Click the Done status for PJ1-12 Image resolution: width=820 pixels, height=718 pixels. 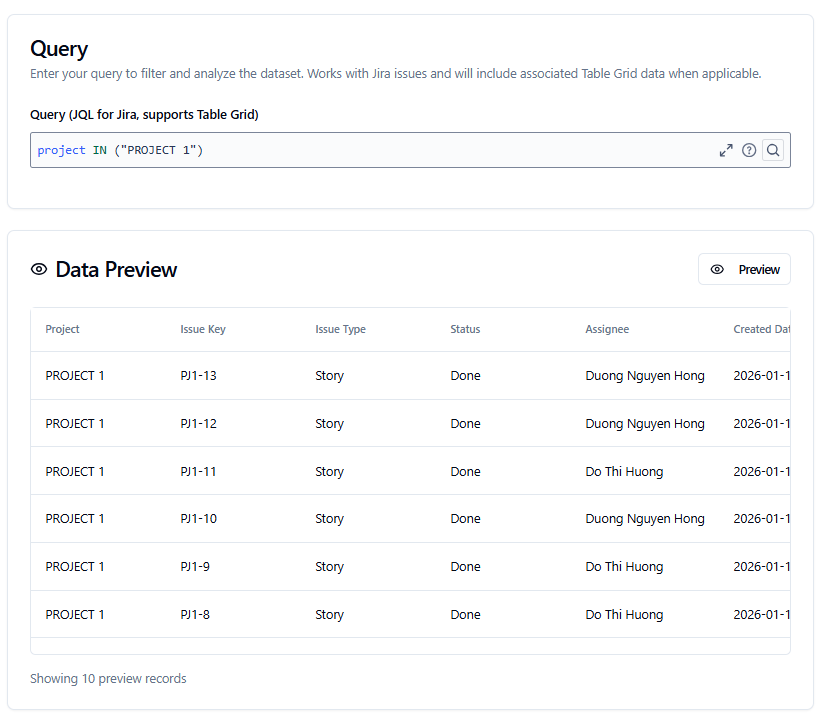click(465, 424)
